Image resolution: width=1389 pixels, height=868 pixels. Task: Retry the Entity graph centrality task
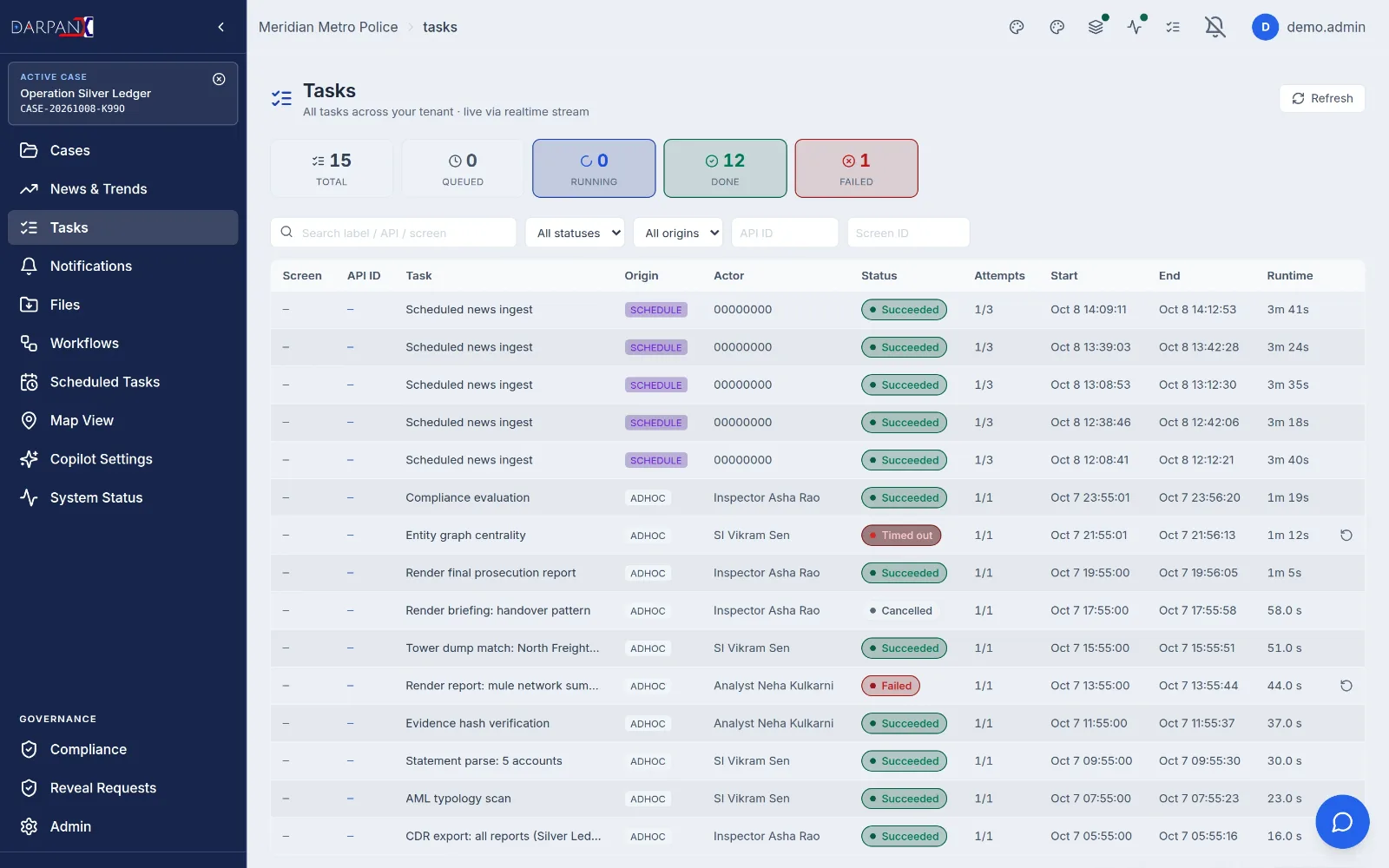[x=1346, y=536]
